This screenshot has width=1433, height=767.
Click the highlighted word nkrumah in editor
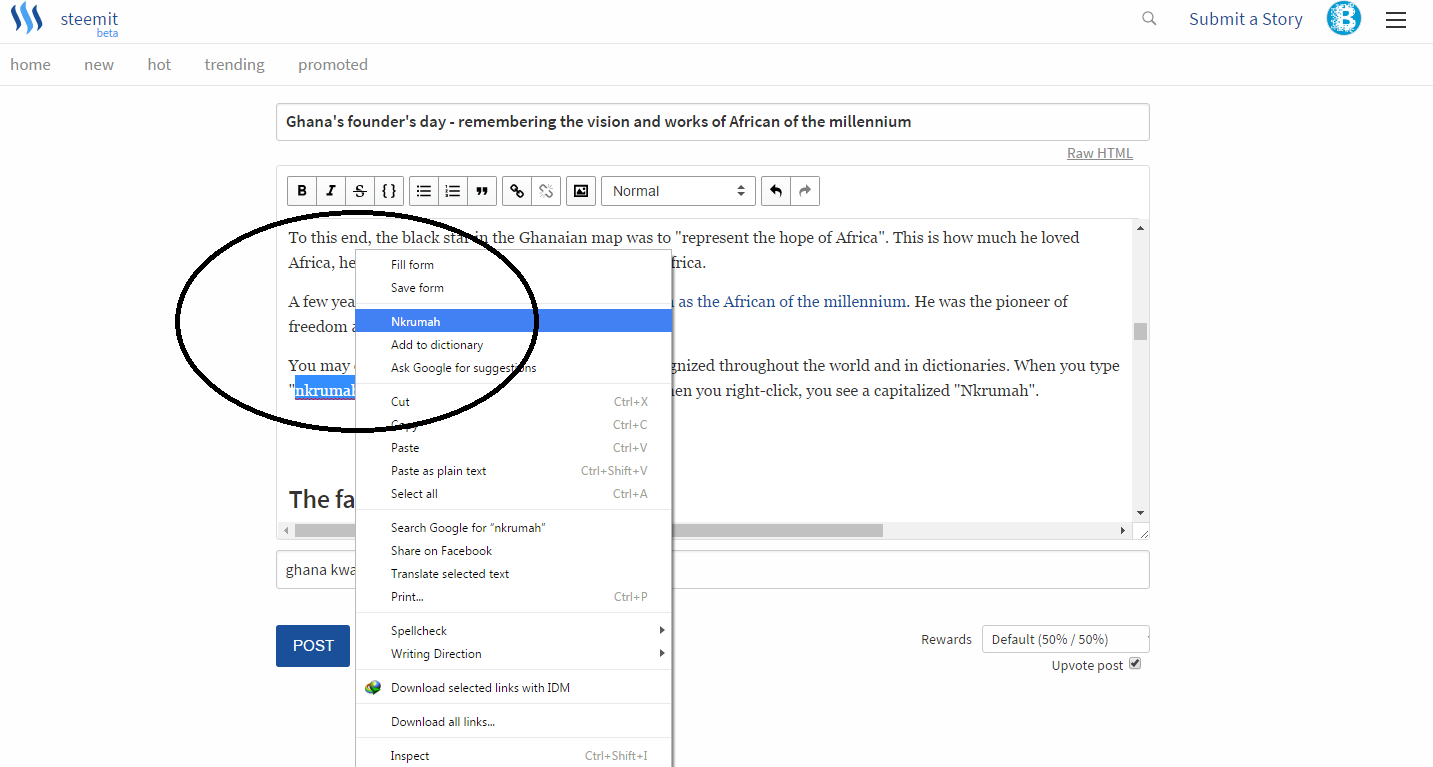(x=325, y=390)
